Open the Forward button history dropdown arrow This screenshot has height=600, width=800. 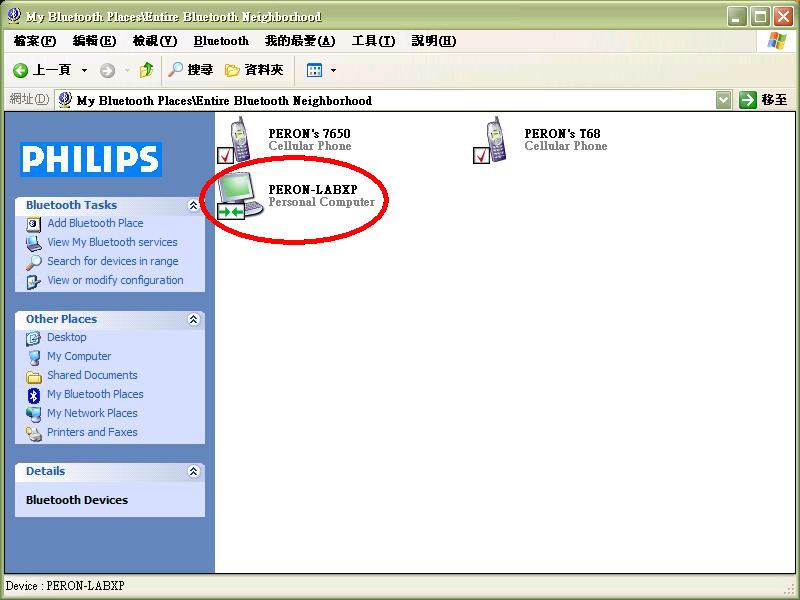[127, 70]
